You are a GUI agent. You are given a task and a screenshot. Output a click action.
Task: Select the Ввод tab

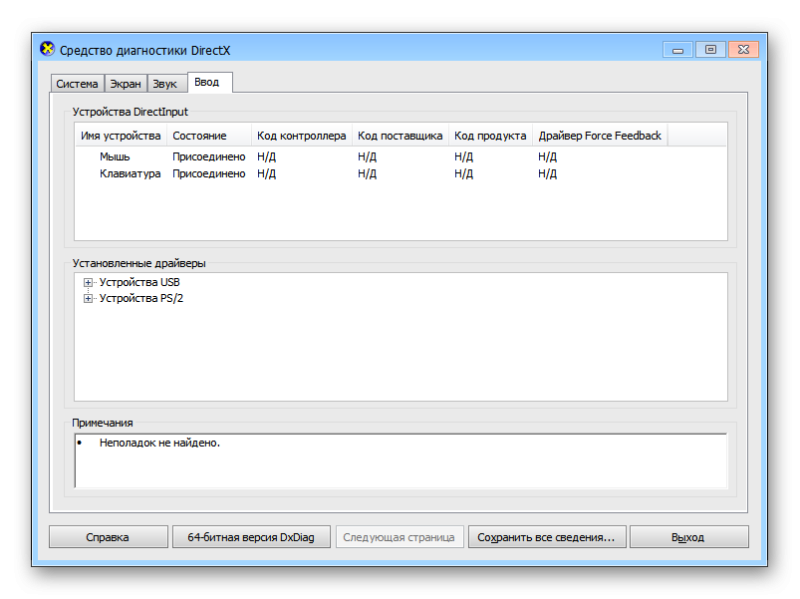pyautogui.click(x=210, y=82)
